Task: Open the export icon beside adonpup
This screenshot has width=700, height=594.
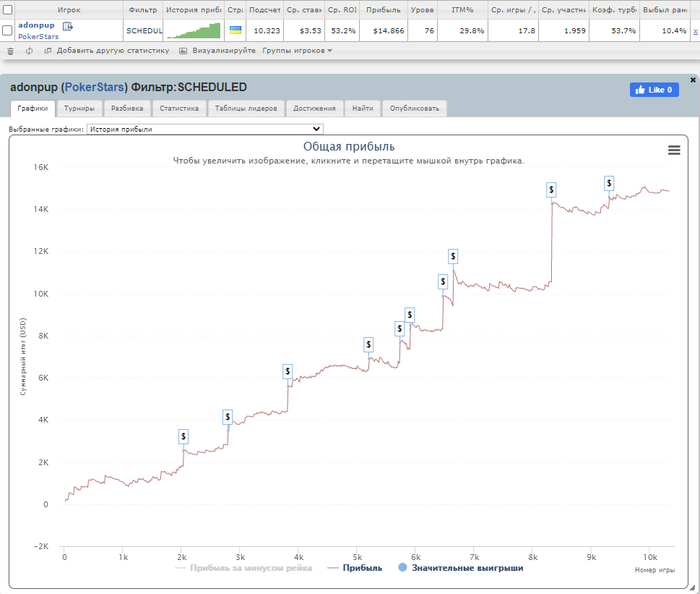Action: coord(67,26)
